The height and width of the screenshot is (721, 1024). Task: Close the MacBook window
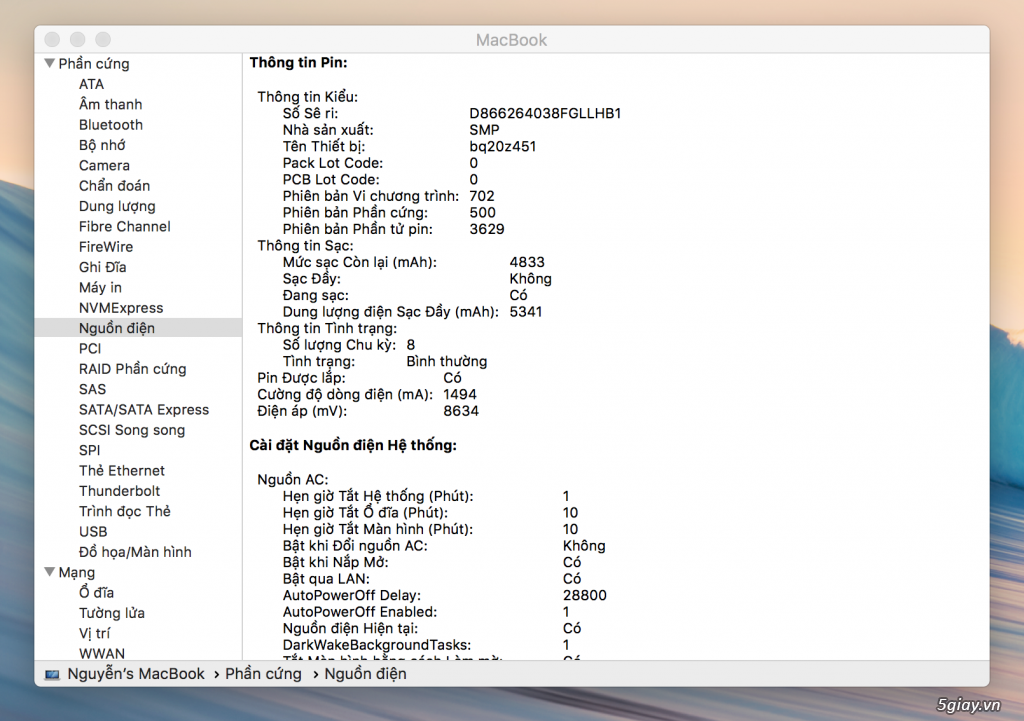coord(52,40)
